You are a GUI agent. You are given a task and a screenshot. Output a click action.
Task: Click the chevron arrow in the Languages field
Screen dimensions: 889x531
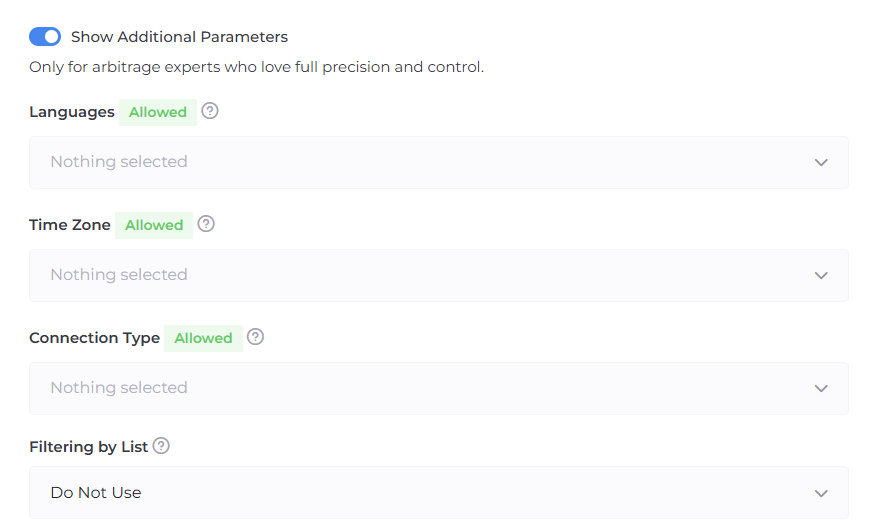[x=821, y=162]
